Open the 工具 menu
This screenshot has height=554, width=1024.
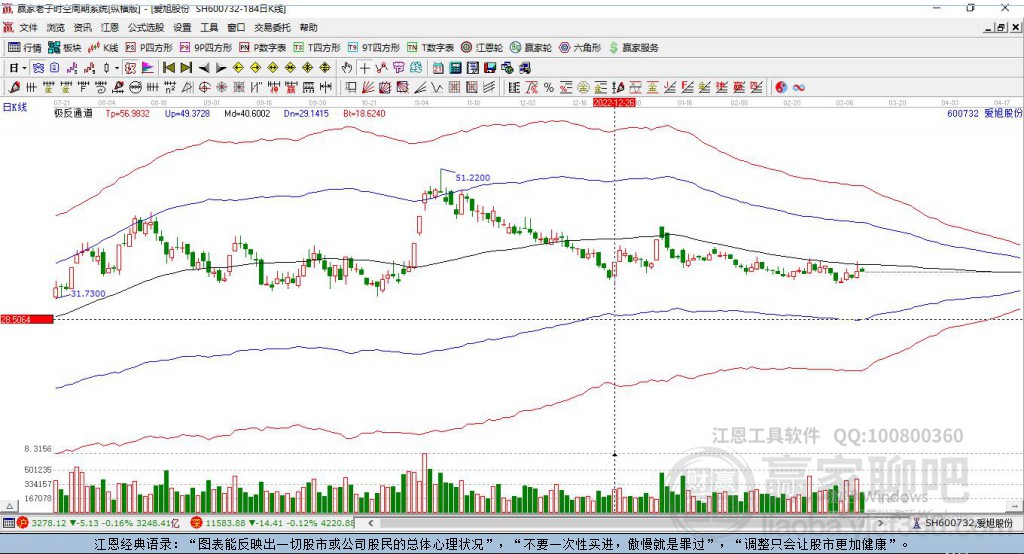(209, 27)
